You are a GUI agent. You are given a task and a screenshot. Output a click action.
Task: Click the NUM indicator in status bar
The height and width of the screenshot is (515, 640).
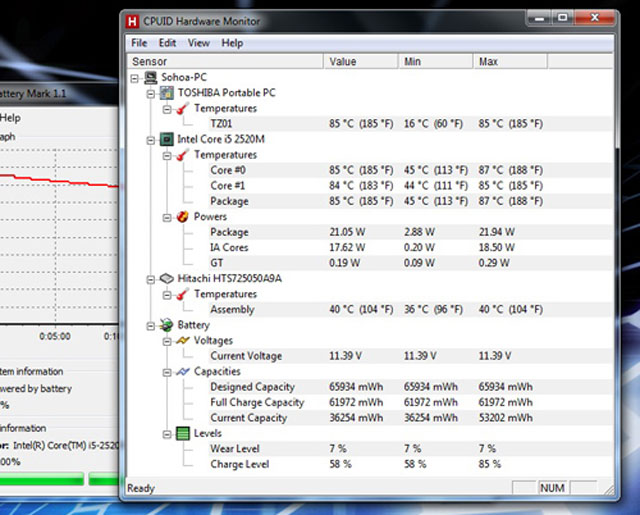553,488
